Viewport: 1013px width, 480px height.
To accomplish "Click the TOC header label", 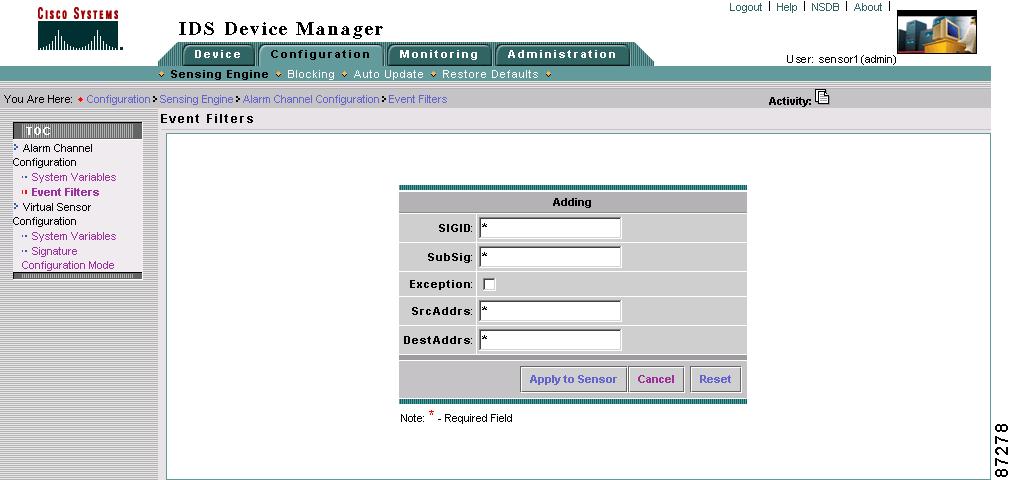I will tap(38, 130).
